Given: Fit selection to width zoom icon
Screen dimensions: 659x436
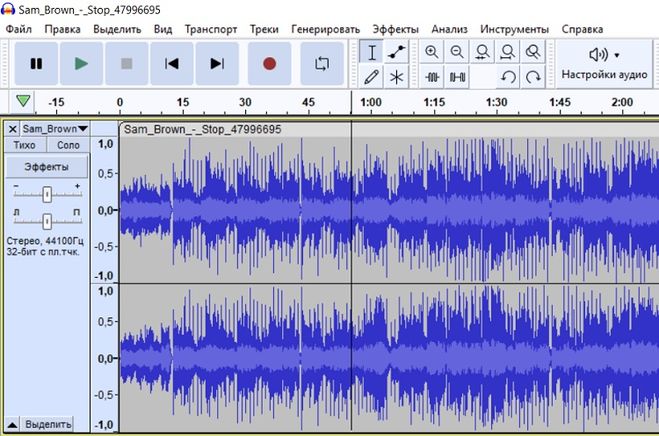Looking at the screenshot, I should 482,52.
